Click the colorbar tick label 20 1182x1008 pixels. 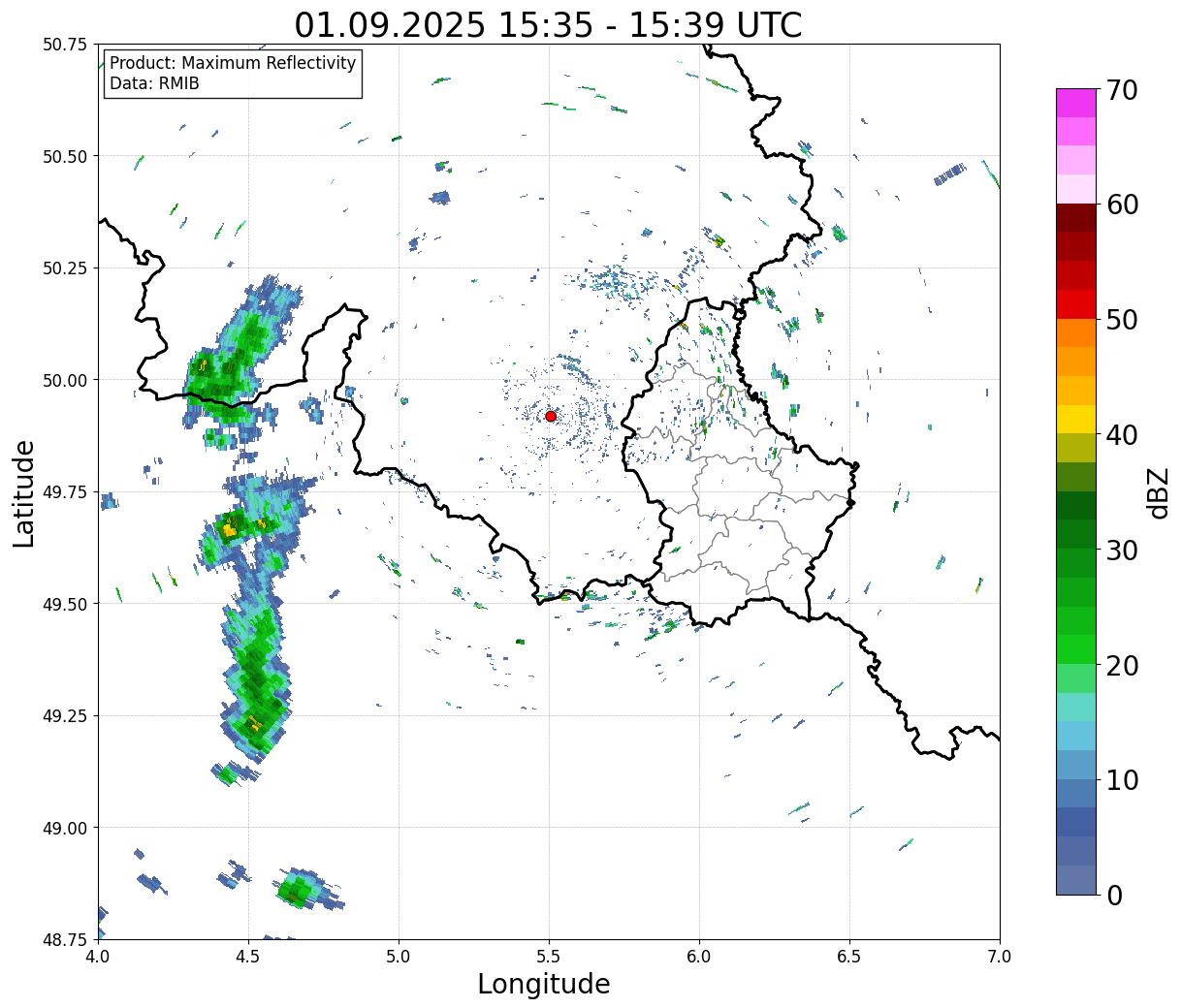tap(1122, 666)
